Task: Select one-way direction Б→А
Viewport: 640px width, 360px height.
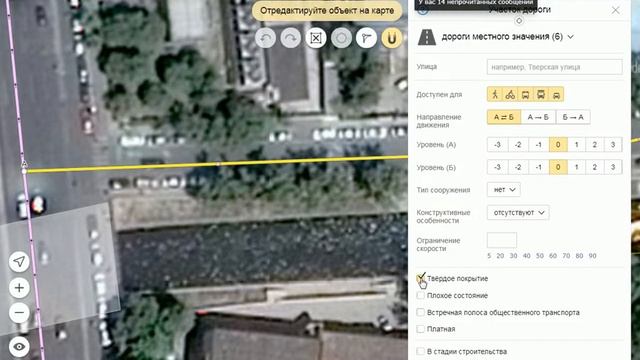Action: coord(573,117)
